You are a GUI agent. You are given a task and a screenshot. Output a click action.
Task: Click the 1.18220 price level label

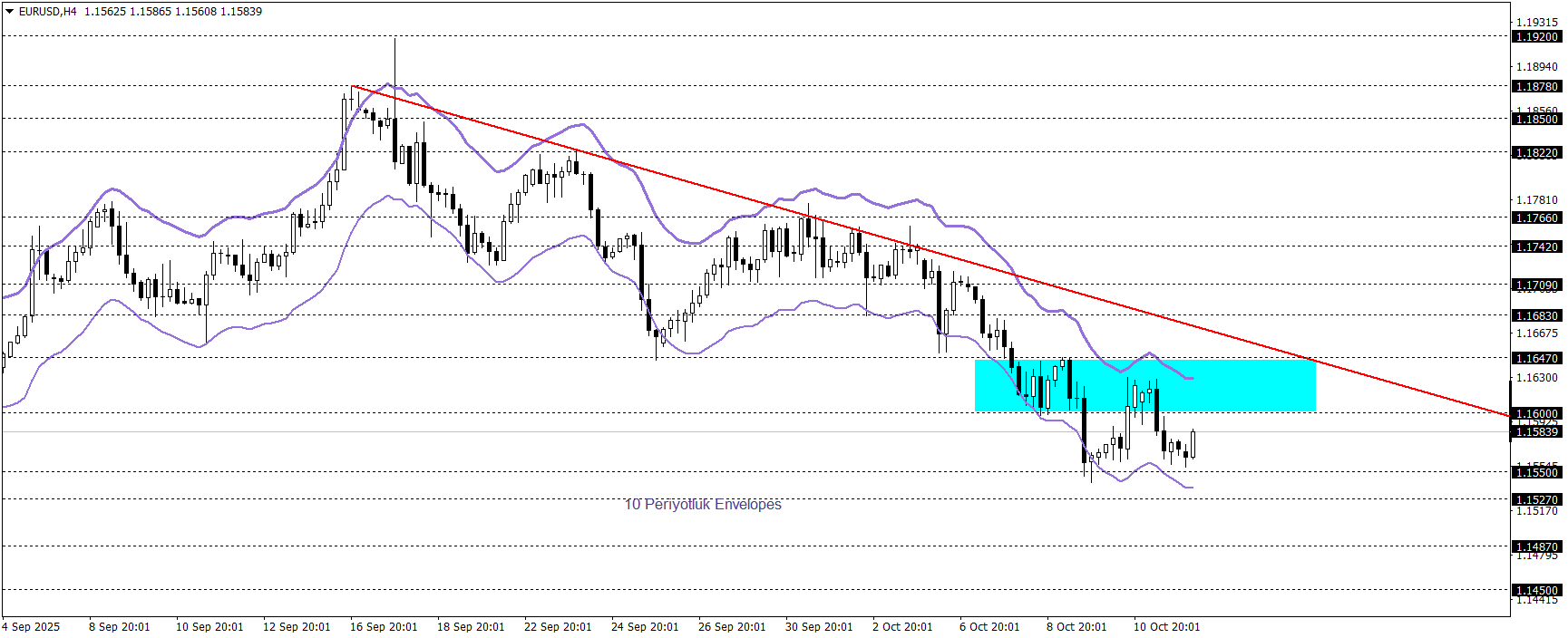(1537, 153)
